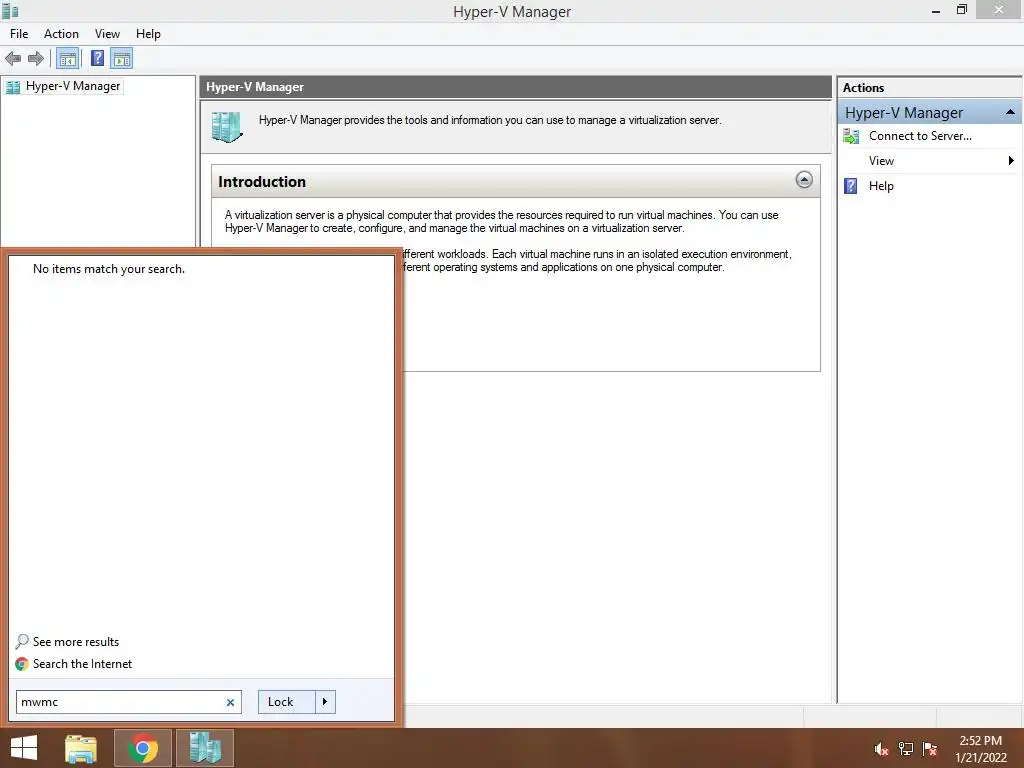Click the Help question mark toolbar icon
The width and height of the screenshot is (1024, 768).
click(97, 59)
